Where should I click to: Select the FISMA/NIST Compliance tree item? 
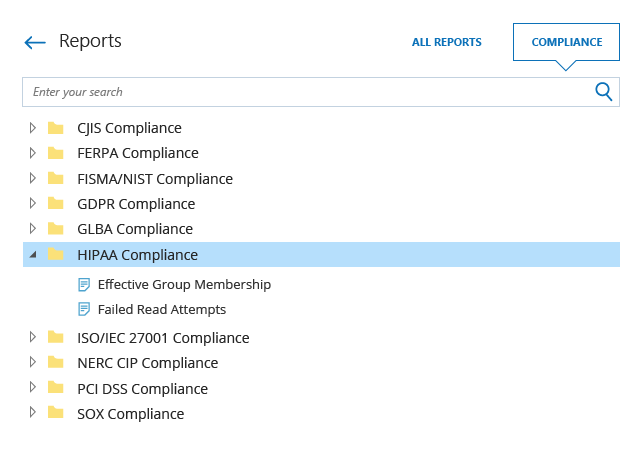coord(155,179)
